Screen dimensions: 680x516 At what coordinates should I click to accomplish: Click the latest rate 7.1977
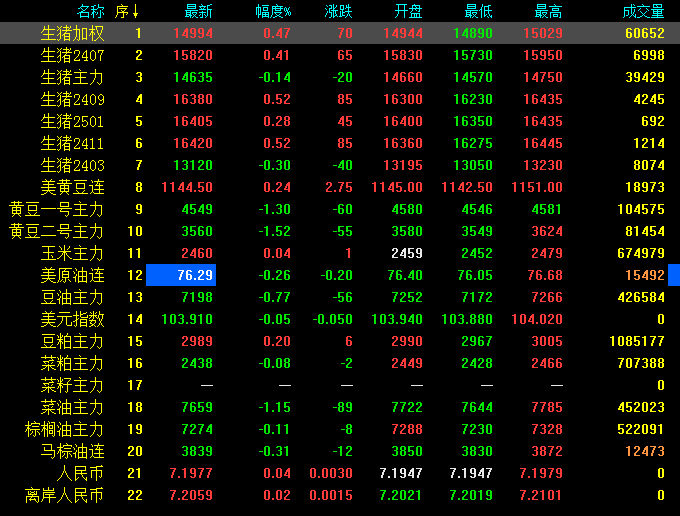[191, 474]
